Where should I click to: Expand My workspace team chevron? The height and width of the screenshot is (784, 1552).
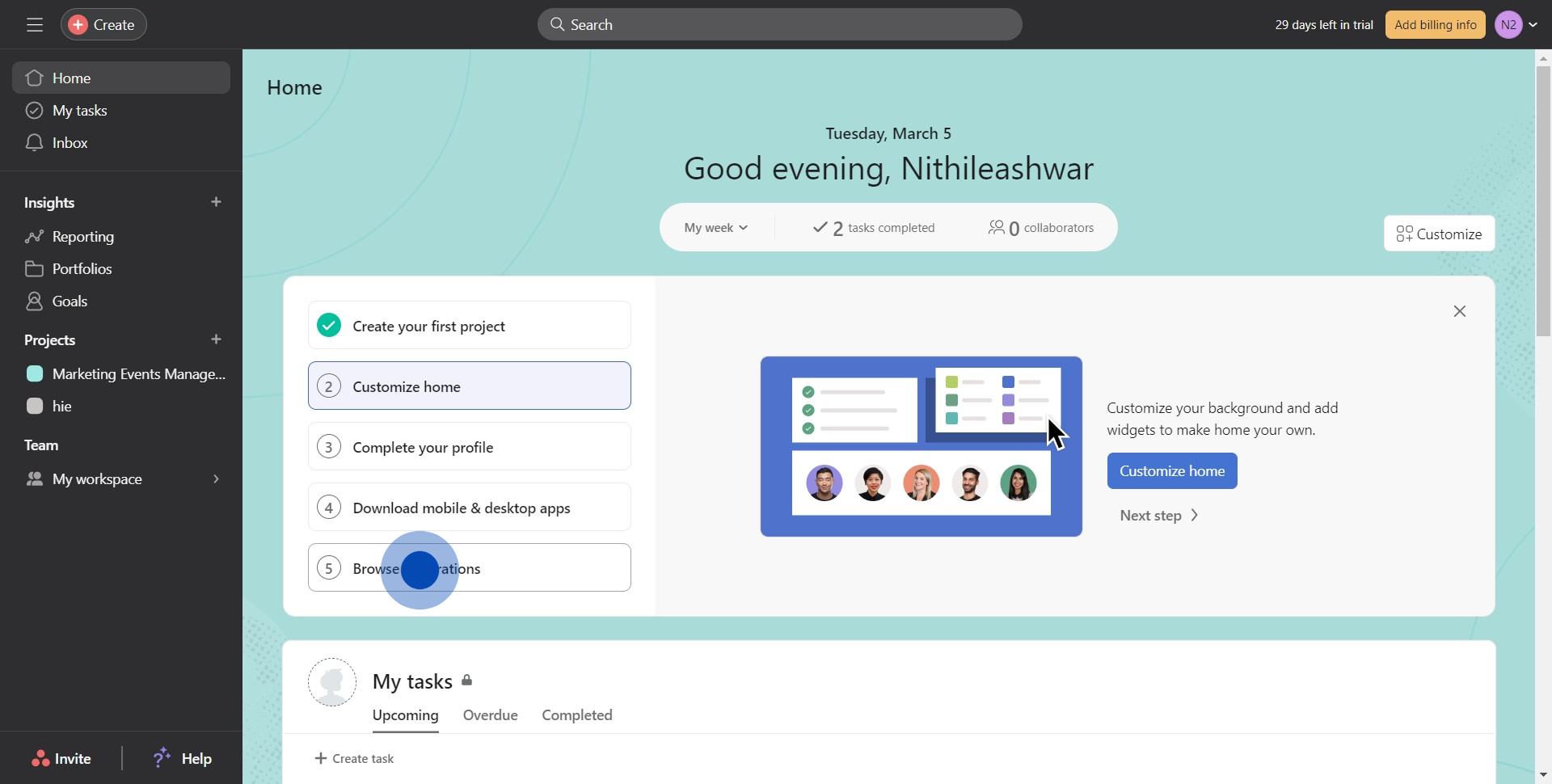[x=216, y=479]
